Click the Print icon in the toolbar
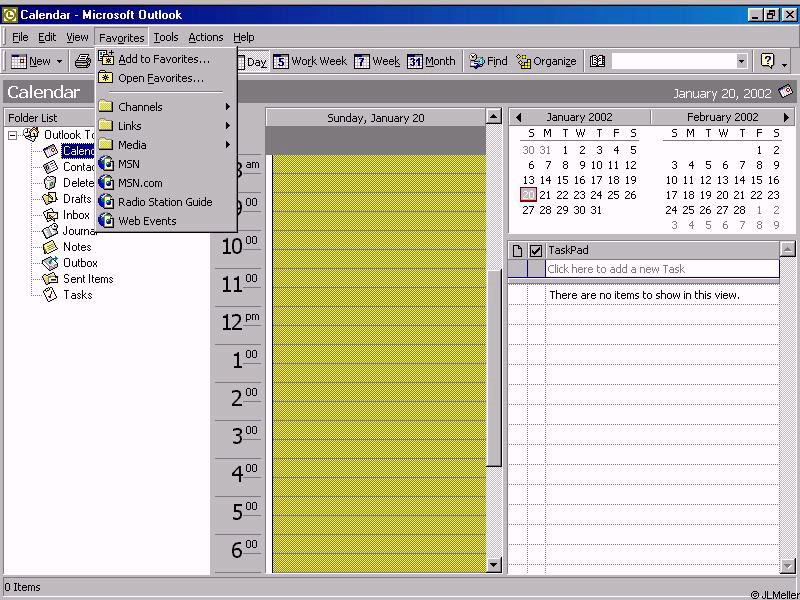The width and height of the screenshot is (800, 600). [83, 62]
